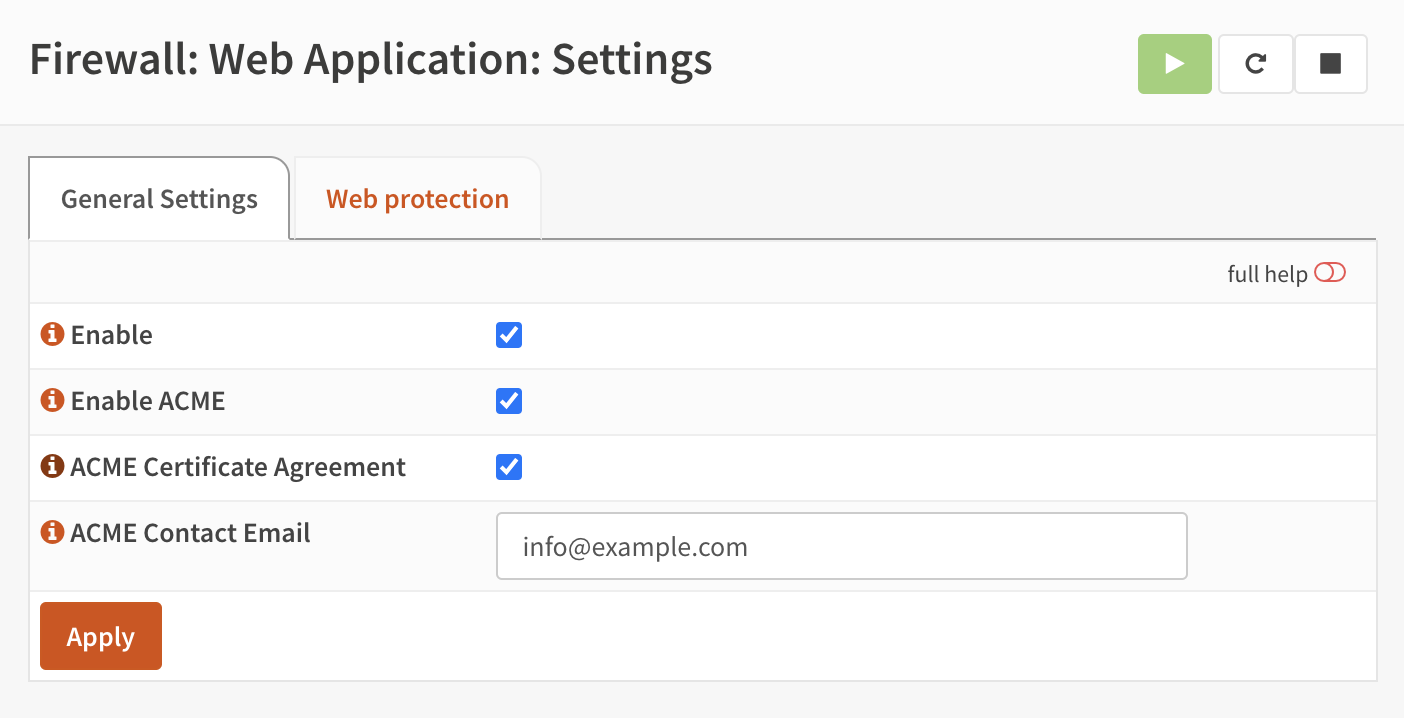This screenshot has height=718, width=1404.
Task: Toggle the full help switch
Action: (x=1330, y=273)
